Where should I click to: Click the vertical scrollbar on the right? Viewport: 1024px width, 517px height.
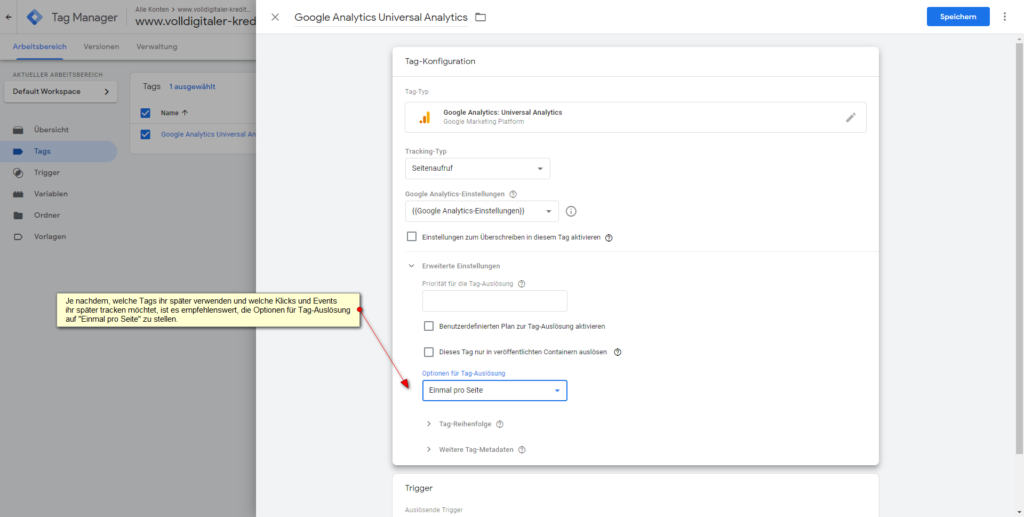click(1019, 248)
